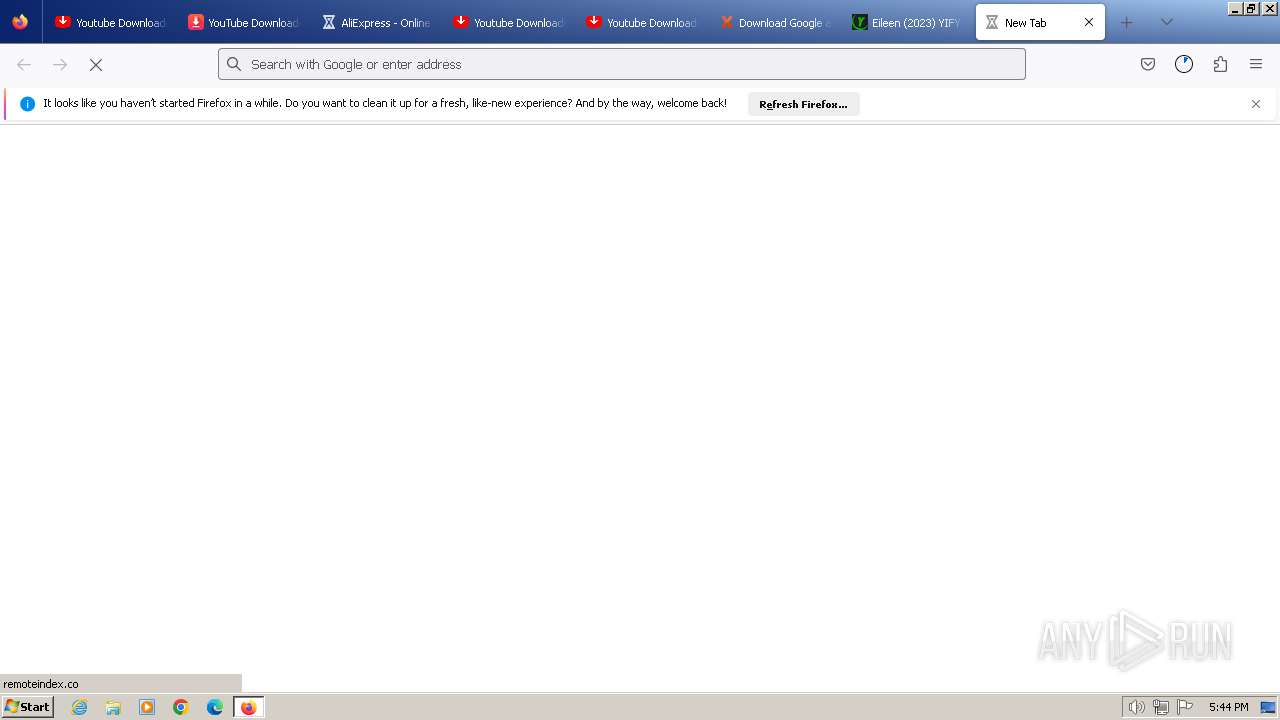
Task: Save page to Pocket
Action: (x=1148, y=64)
